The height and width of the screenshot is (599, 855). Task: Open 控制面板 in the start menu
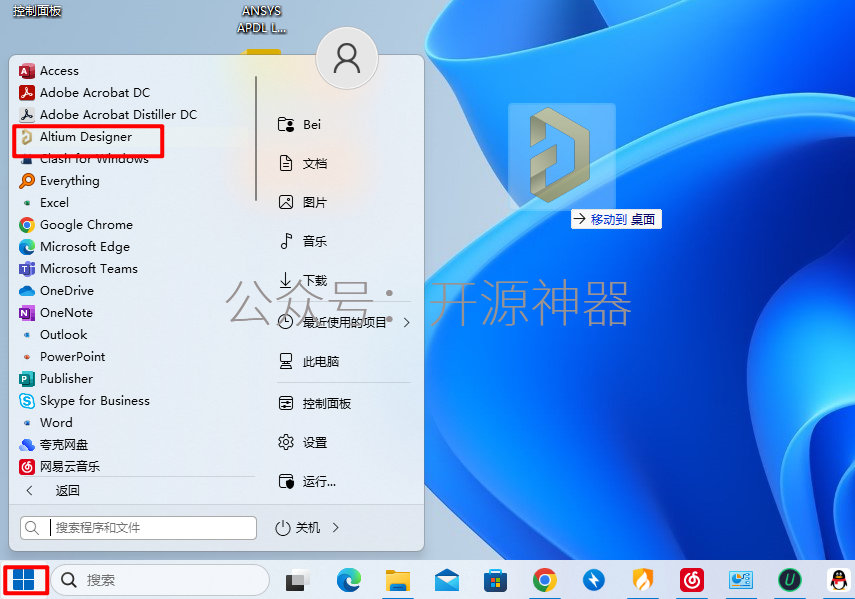coord(315,403)
